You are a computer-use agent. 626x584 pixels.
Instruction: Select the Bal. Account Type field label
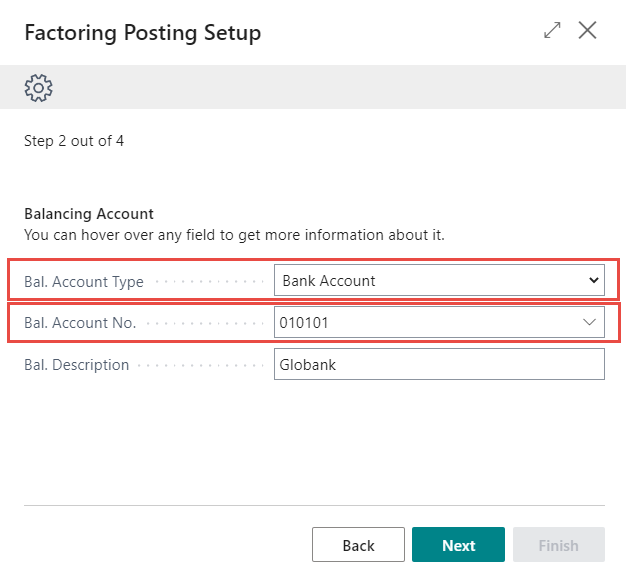coord(84,282)
